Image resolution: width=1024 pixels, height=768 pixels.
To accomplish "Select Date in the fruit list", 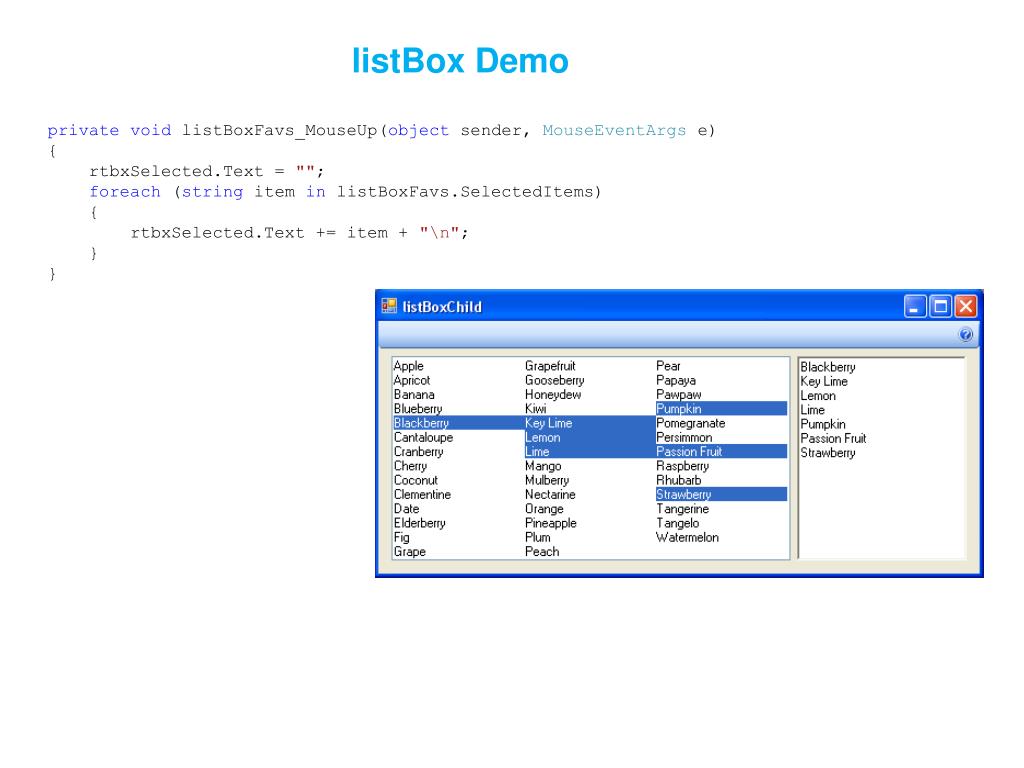I will pyautogui.click(x=407, y=509).
